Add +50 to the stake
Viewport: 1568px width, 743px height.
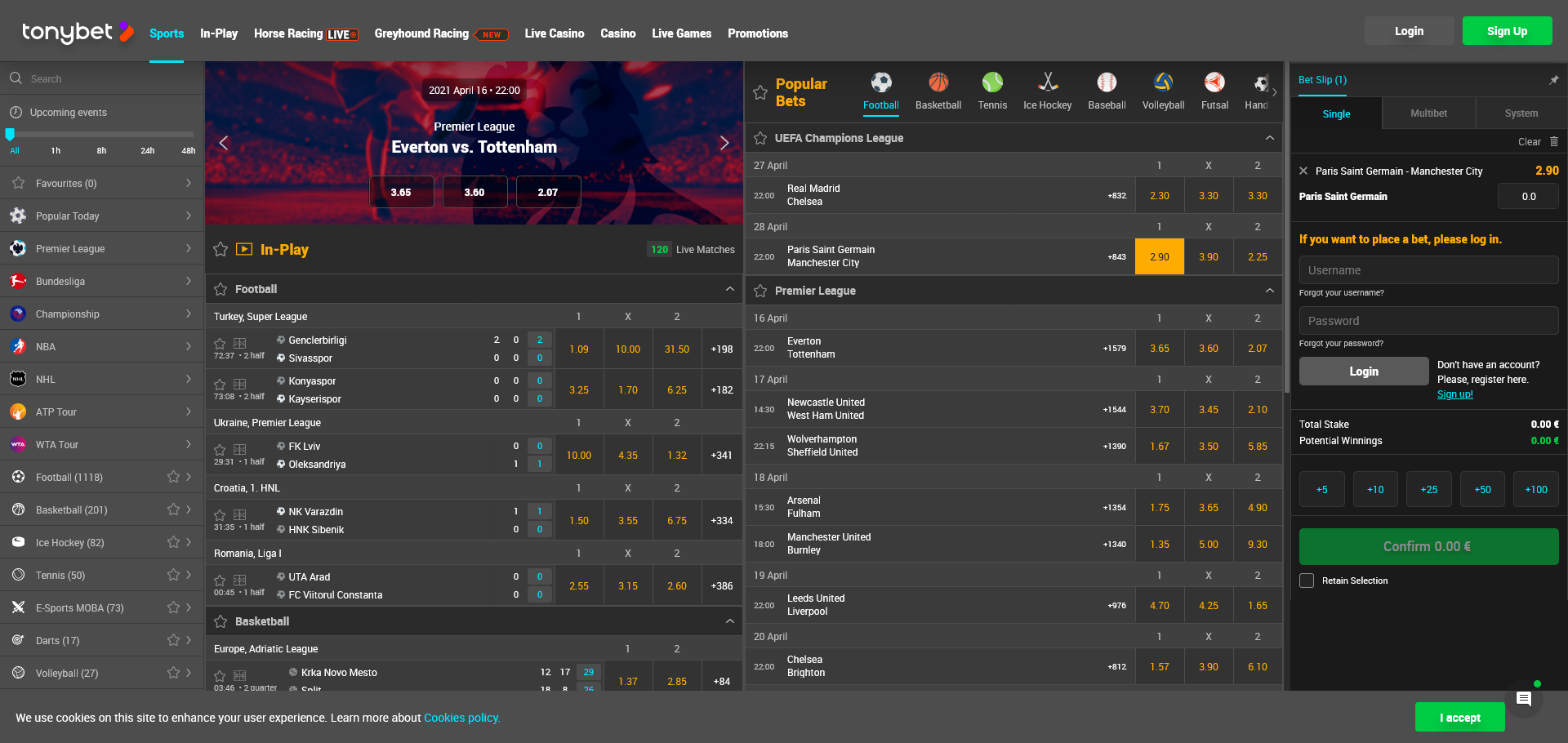coord(1482,490)
